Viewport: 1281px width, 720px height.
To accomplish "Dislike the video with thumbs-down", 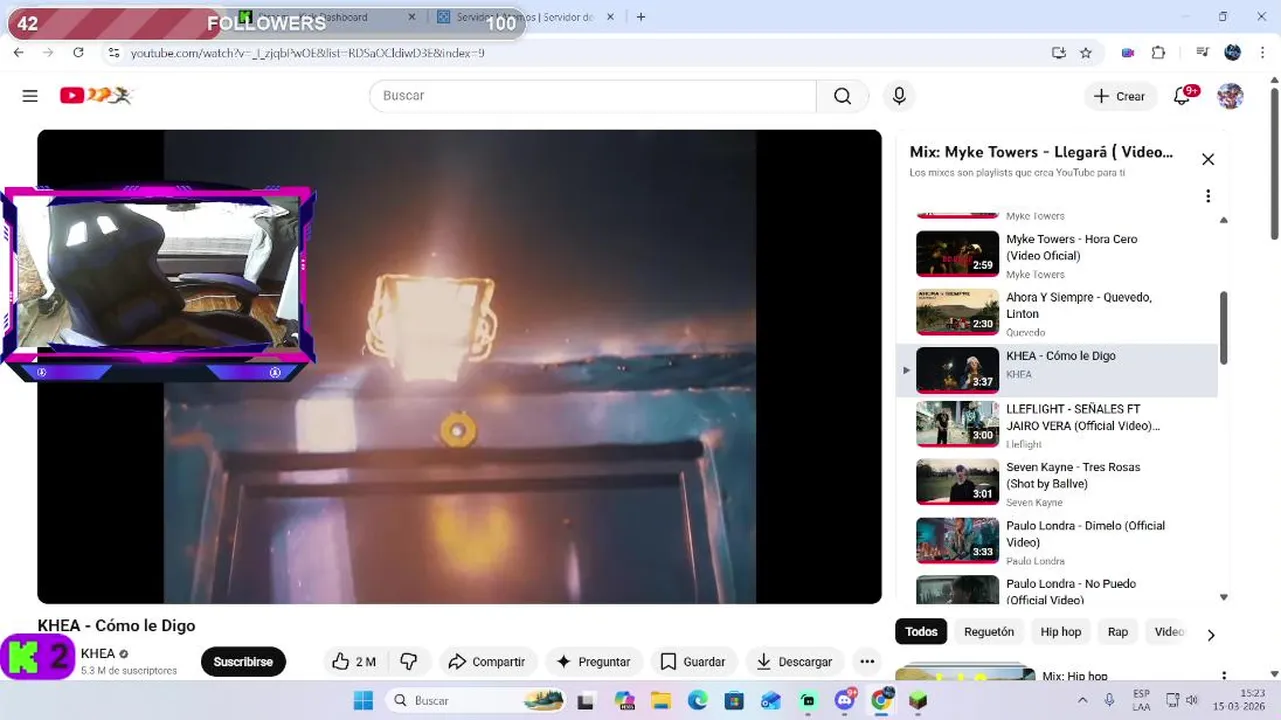I will click(x=409, y=662).
